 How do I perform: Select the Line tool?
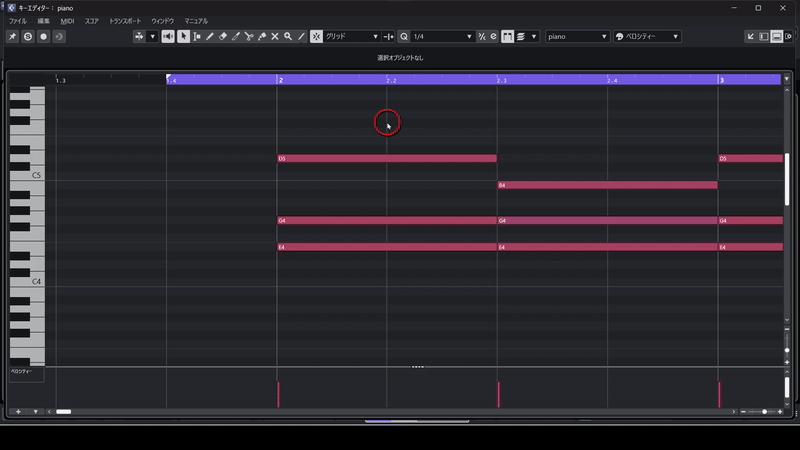click(x=301, y=36)
